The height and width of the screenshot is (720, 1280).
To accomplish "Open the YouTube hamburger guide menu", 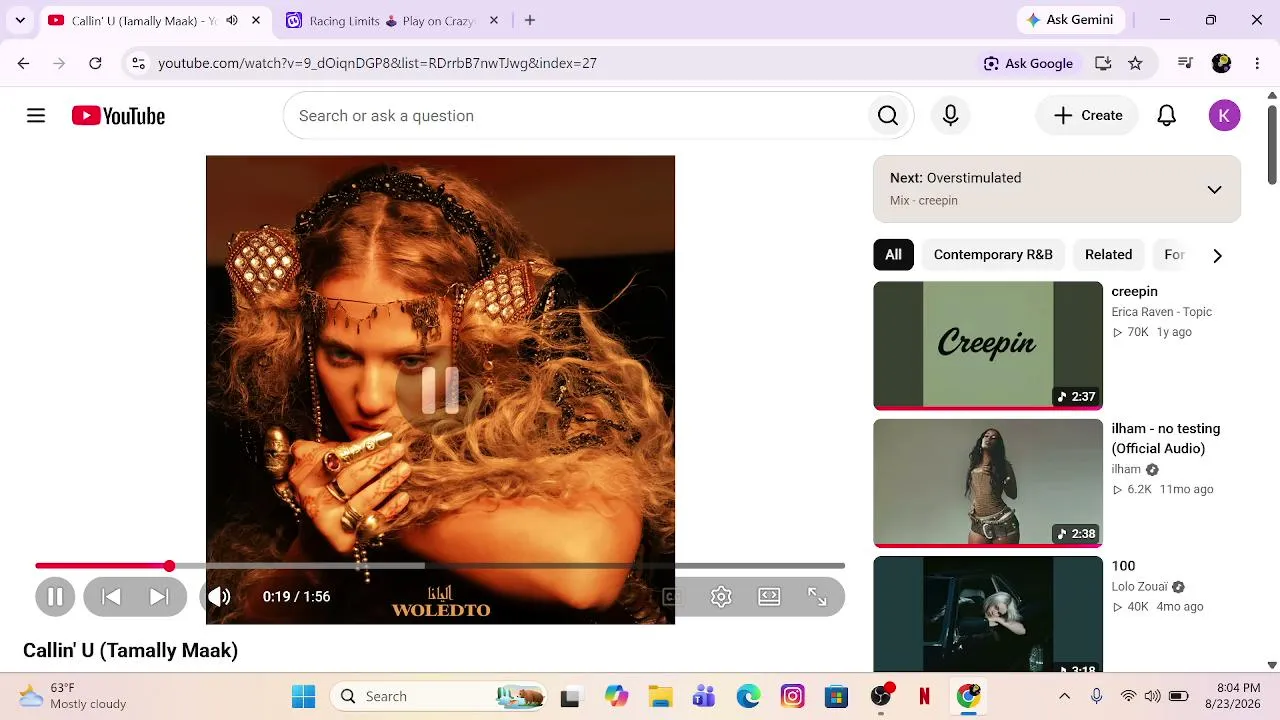I will click(36, 116).
